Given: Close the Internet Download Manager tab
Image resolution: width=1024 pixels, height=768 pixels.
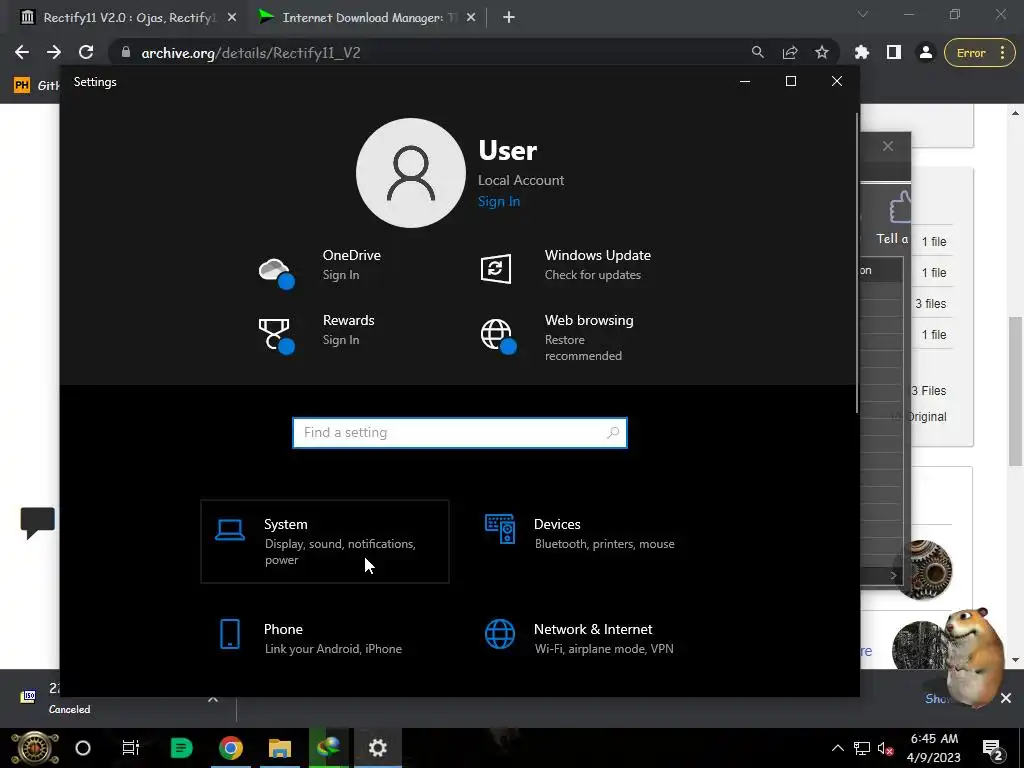Looking at the screenshot, I should (471, 18).
